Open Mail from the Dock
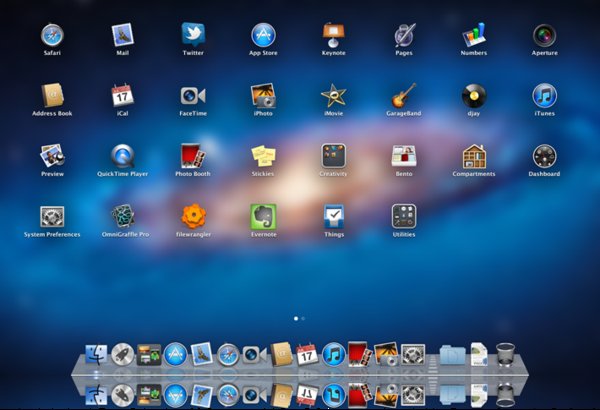Viewport: 600px width, 410px height. [201, 354]
